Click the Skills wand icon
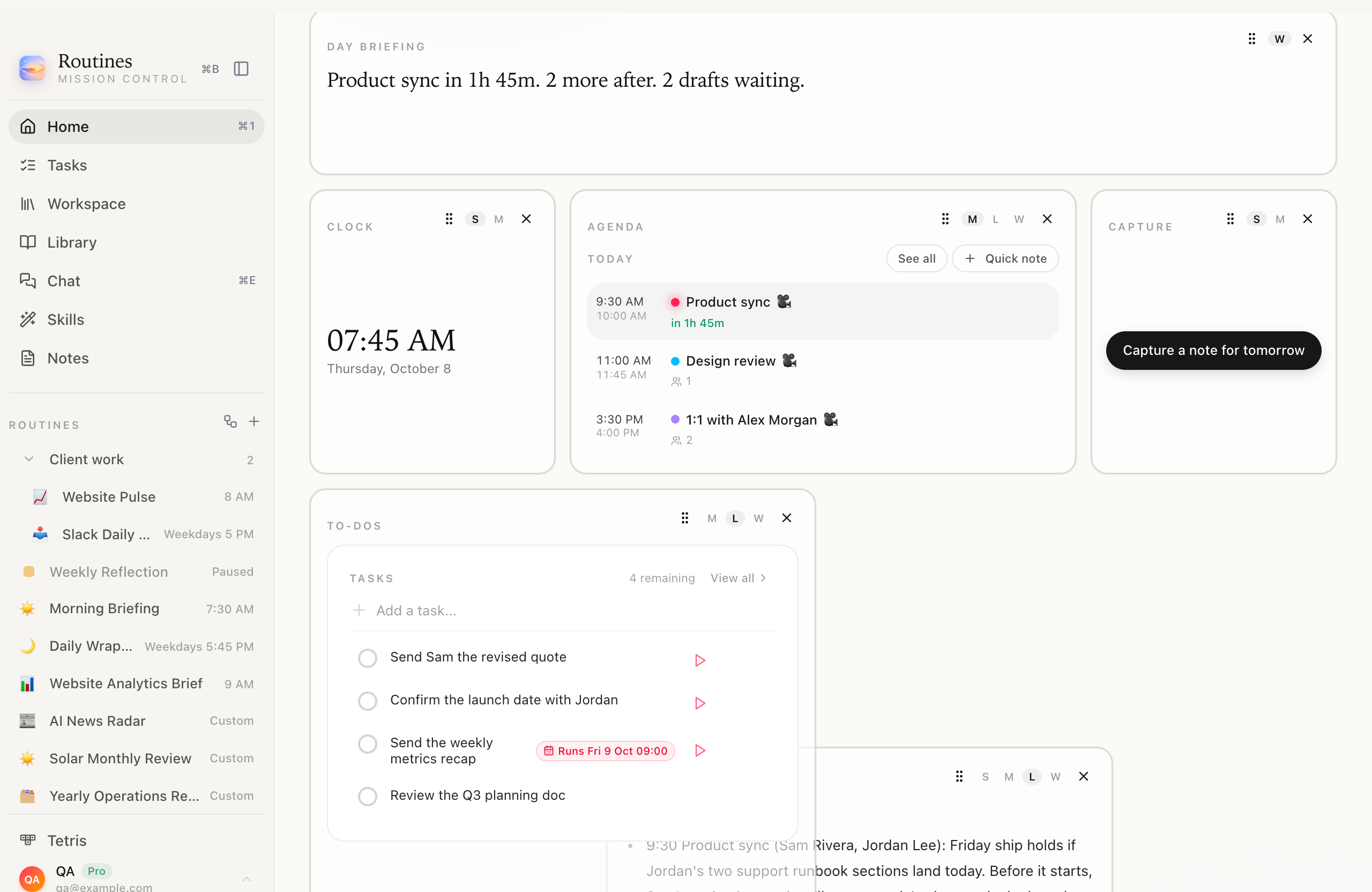1372x892 pixels. 28,319
